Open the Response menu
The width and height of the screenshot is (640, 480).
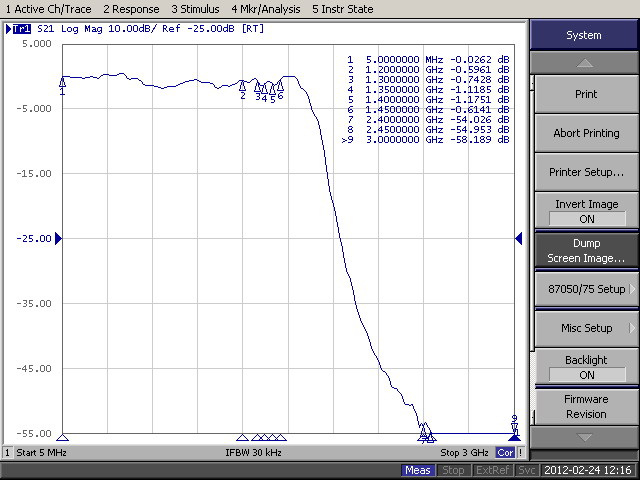tap(131, 9)
